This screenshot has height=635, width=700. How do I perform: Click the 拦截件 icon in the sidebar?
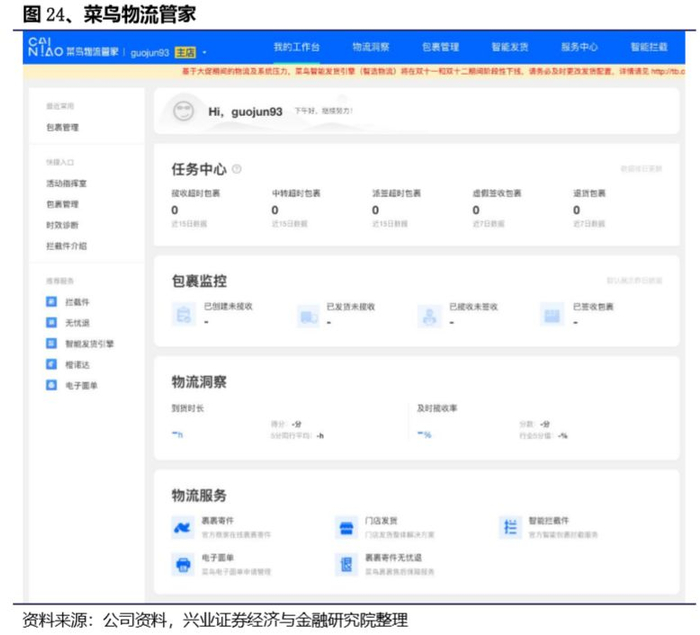pos(52,302)
